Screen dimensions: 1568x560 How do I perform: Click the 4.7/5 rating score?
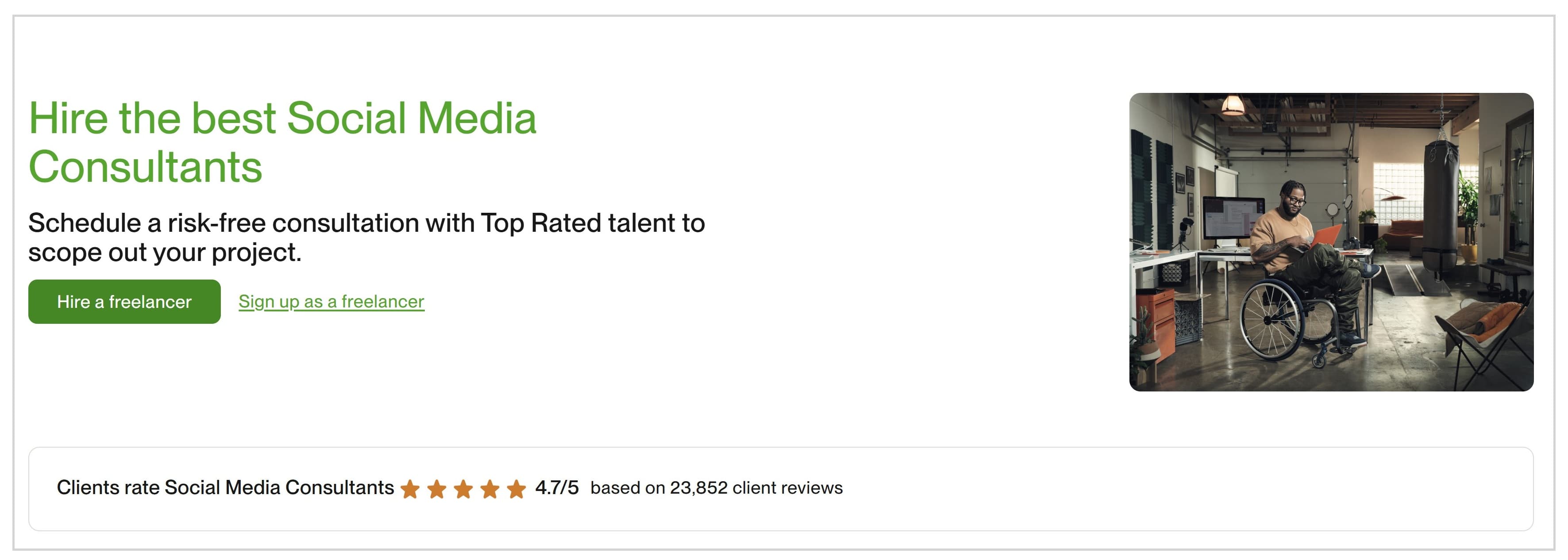557,487
